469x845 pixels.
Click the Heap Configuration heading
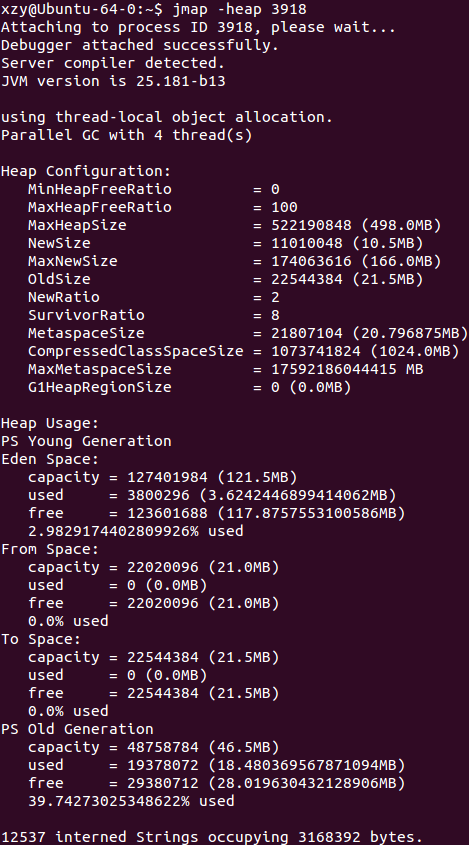[86, 171]
